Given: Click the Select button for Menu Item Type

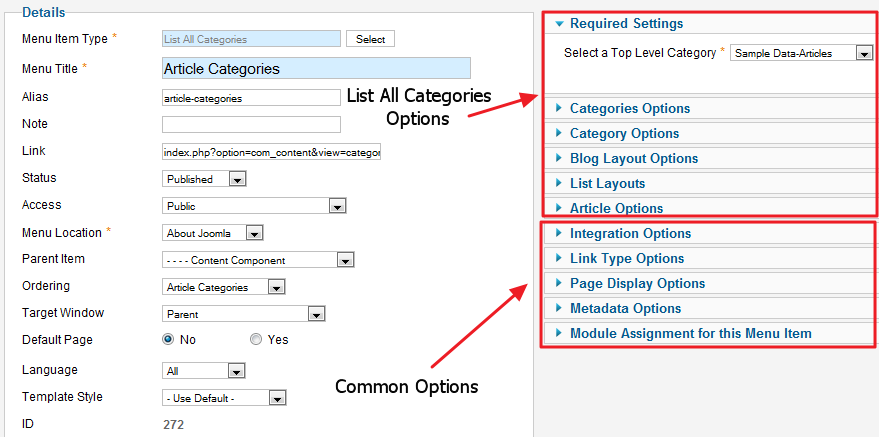Looking at the screenshot, I should pos(370,39).
